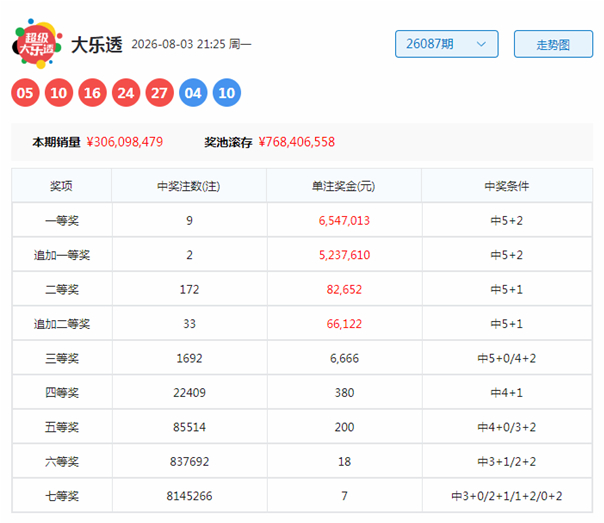The image size is (604, 523).
Task: Click the 奖项 column header
Action: (x=61, y=186)
